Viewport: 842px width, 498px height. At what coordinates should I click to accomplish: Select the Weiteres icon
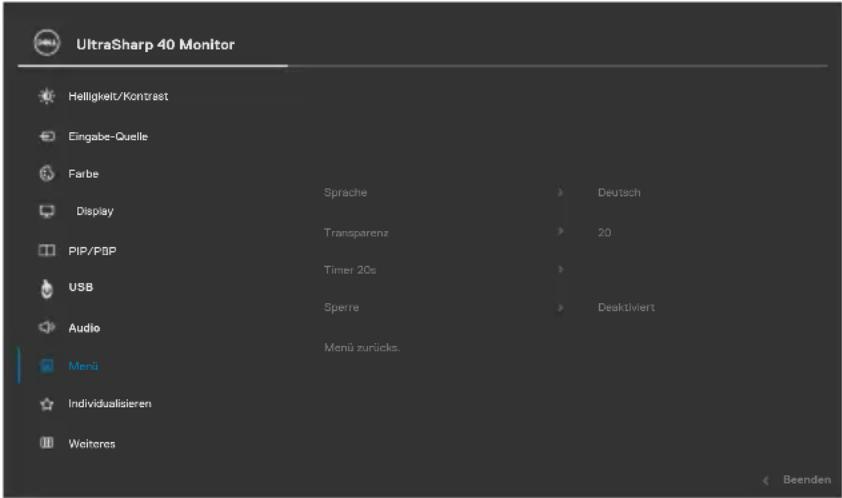[x=47, y=443]
